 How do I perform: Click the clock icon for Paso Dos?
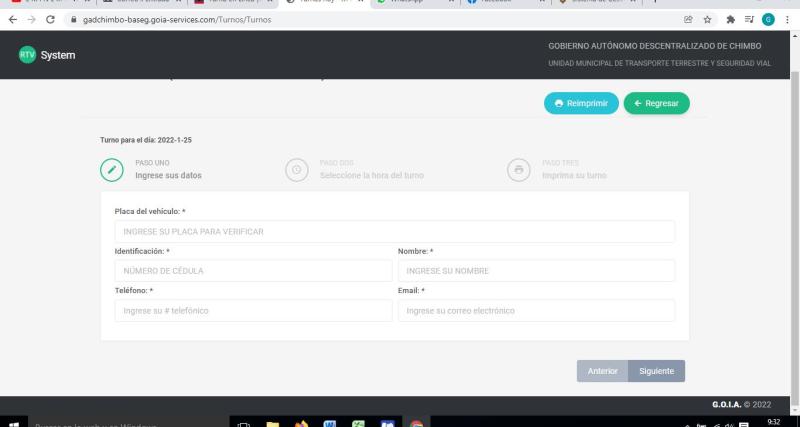[296, 169]
